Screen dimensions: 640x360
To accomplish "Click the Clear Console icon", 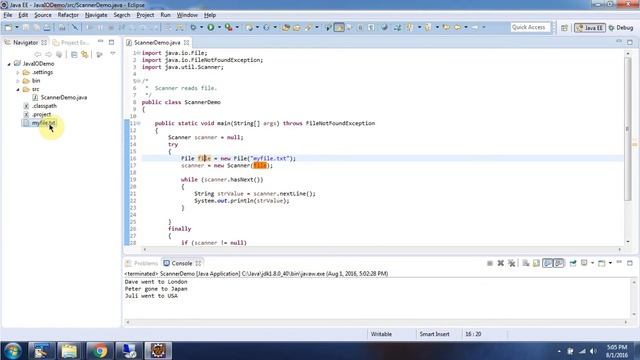I will tap(526, 263).
